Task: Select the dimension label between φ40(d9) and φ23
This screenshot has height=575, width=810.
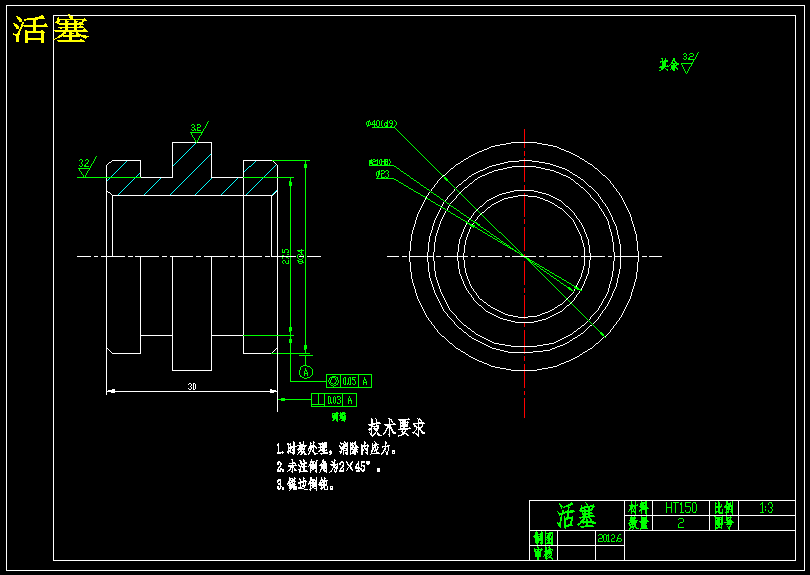Action: click(x=380, y=163)
